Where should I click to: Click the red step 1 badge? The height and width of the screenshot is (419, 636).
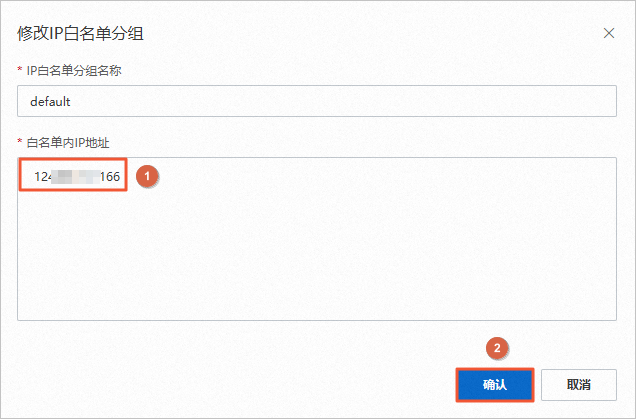(148, 176)
